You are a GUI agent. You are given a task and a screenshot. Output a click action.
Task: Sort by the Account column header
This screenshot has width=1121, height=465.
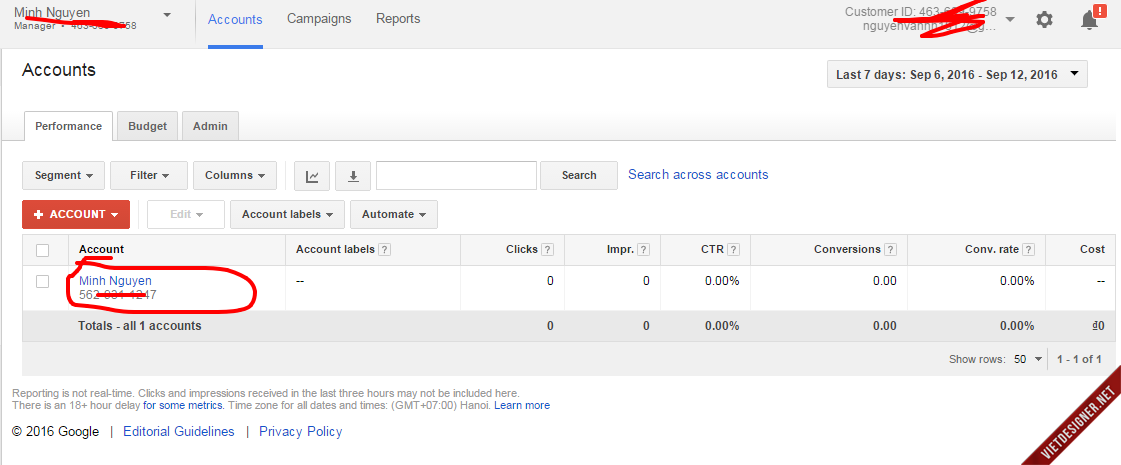click(101, 250)
